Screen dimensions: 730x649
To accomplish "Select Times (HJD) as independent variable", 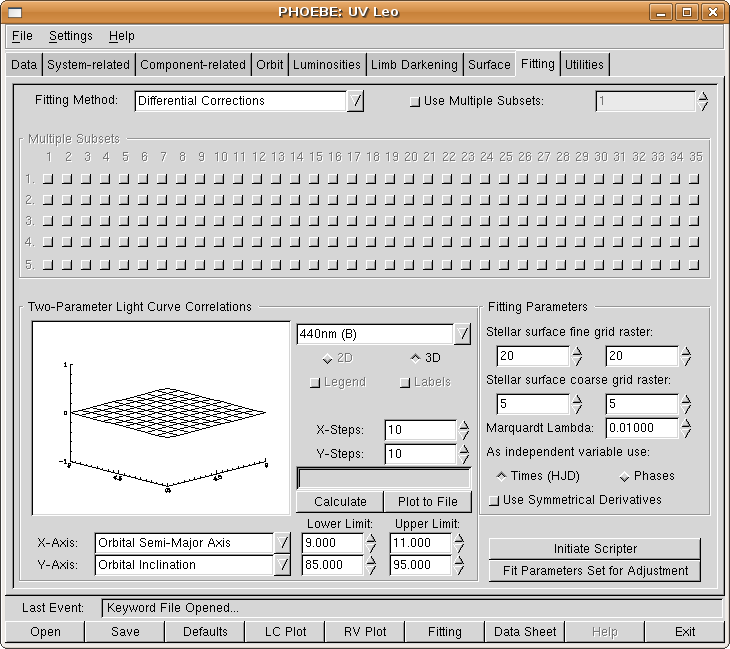I will click(x=501, y=476).
